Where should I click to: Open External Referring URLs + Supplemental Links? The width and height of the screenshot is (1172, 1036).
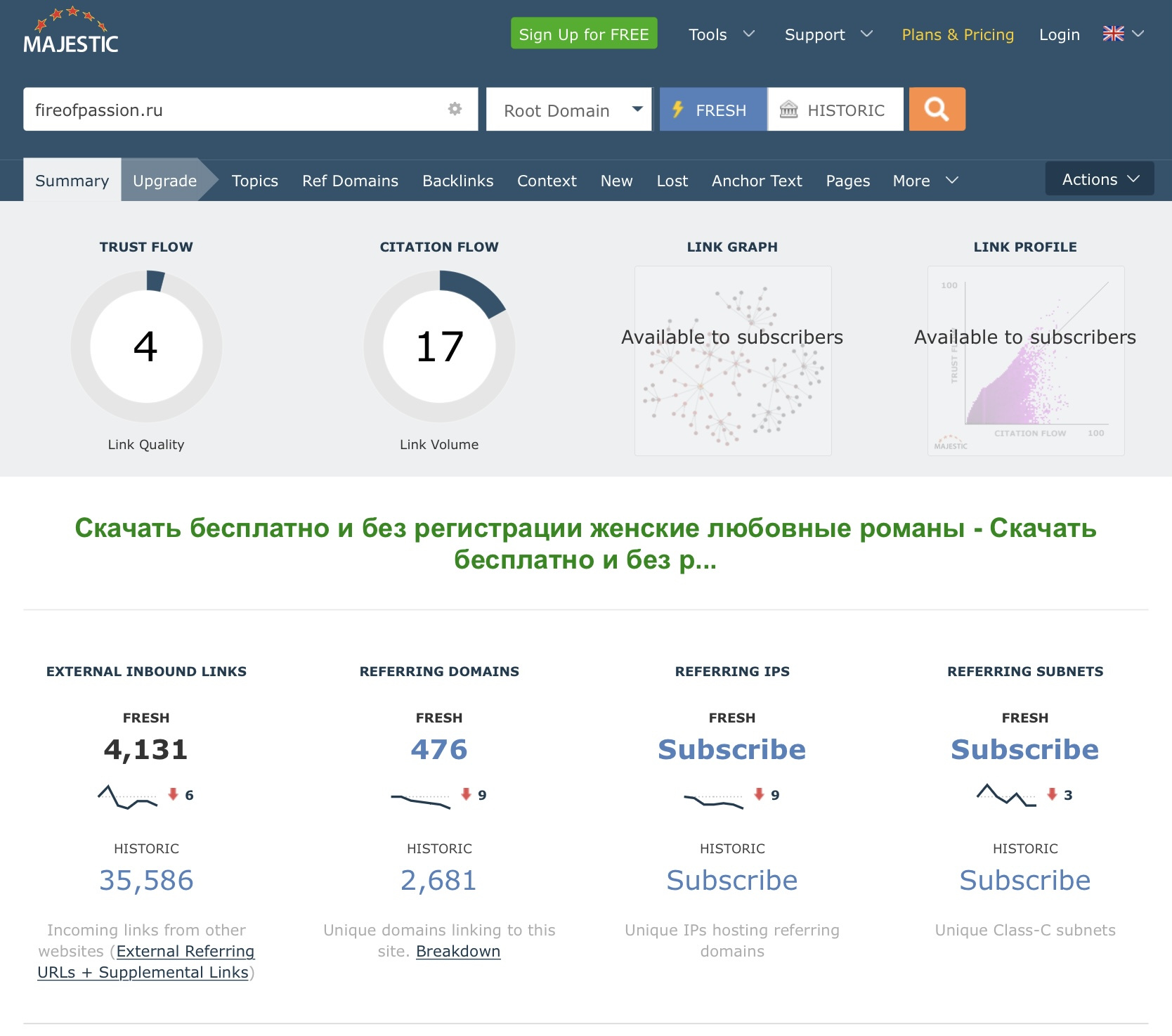[146, 961]
